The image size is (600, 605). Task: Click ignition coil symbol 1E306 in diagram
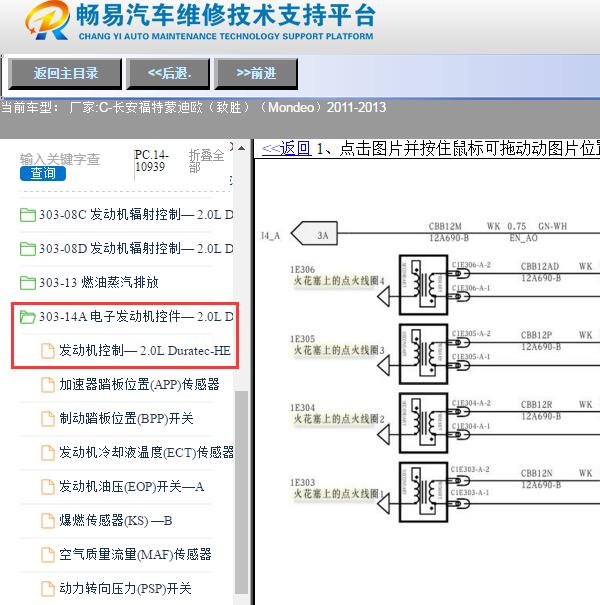(x=423, y=285)
